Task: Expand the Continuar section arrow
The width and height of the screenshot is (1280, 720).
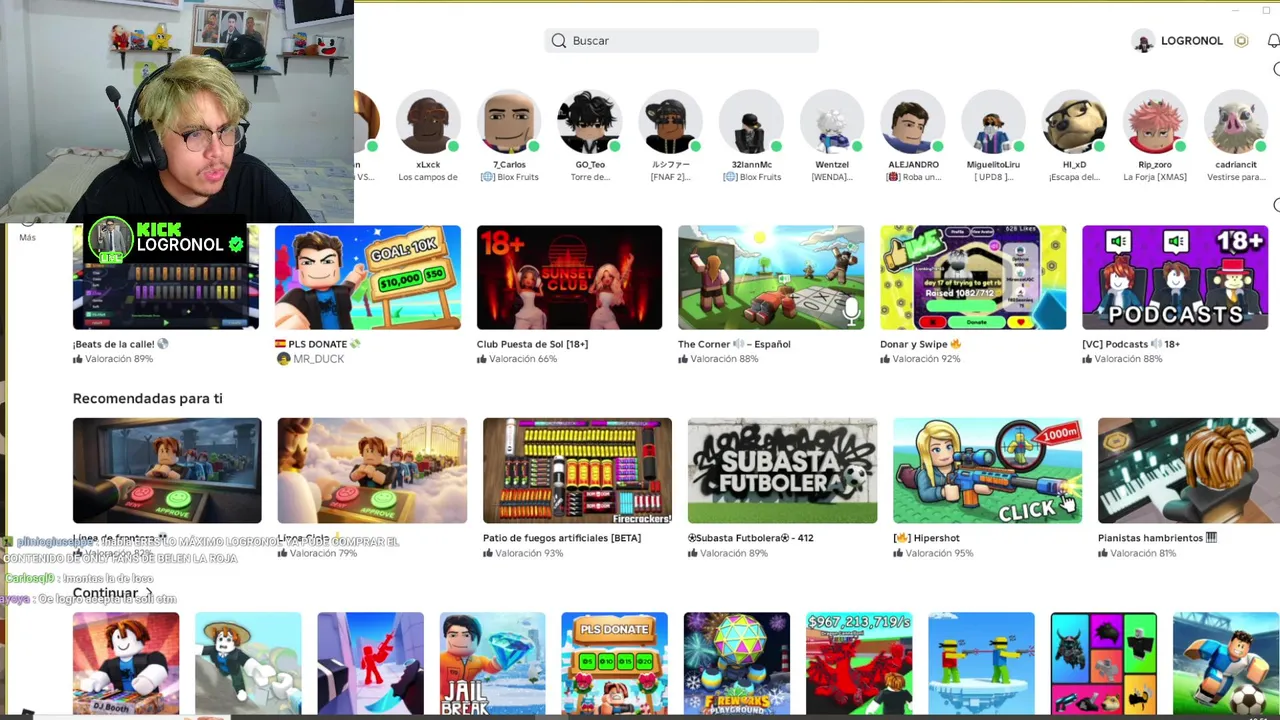Action: point(149,593)
